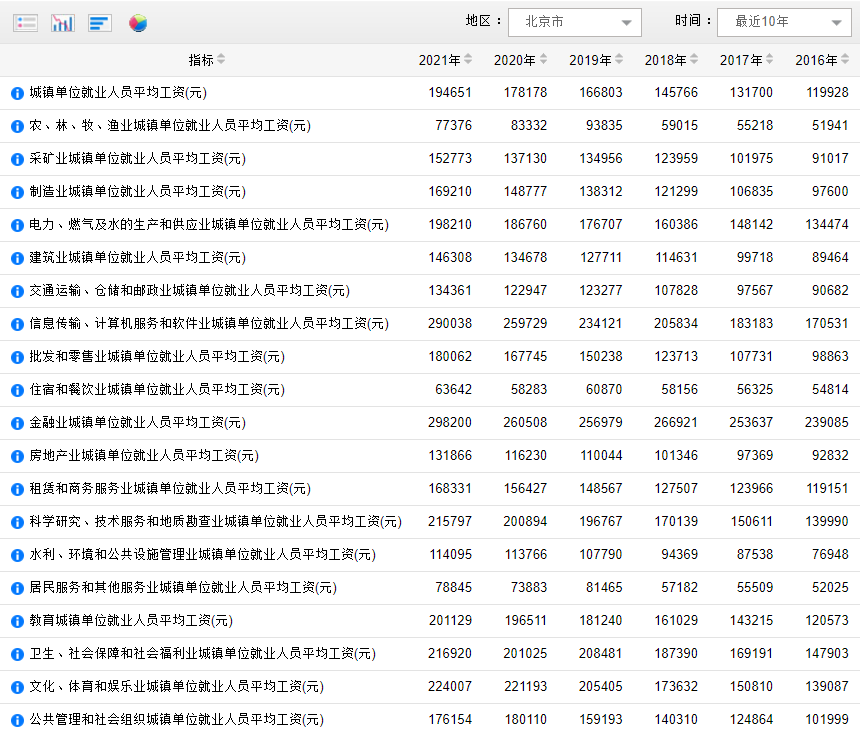Sort by the 2017年 column
This screenshot has height=736, width=860.
(770, 59)
